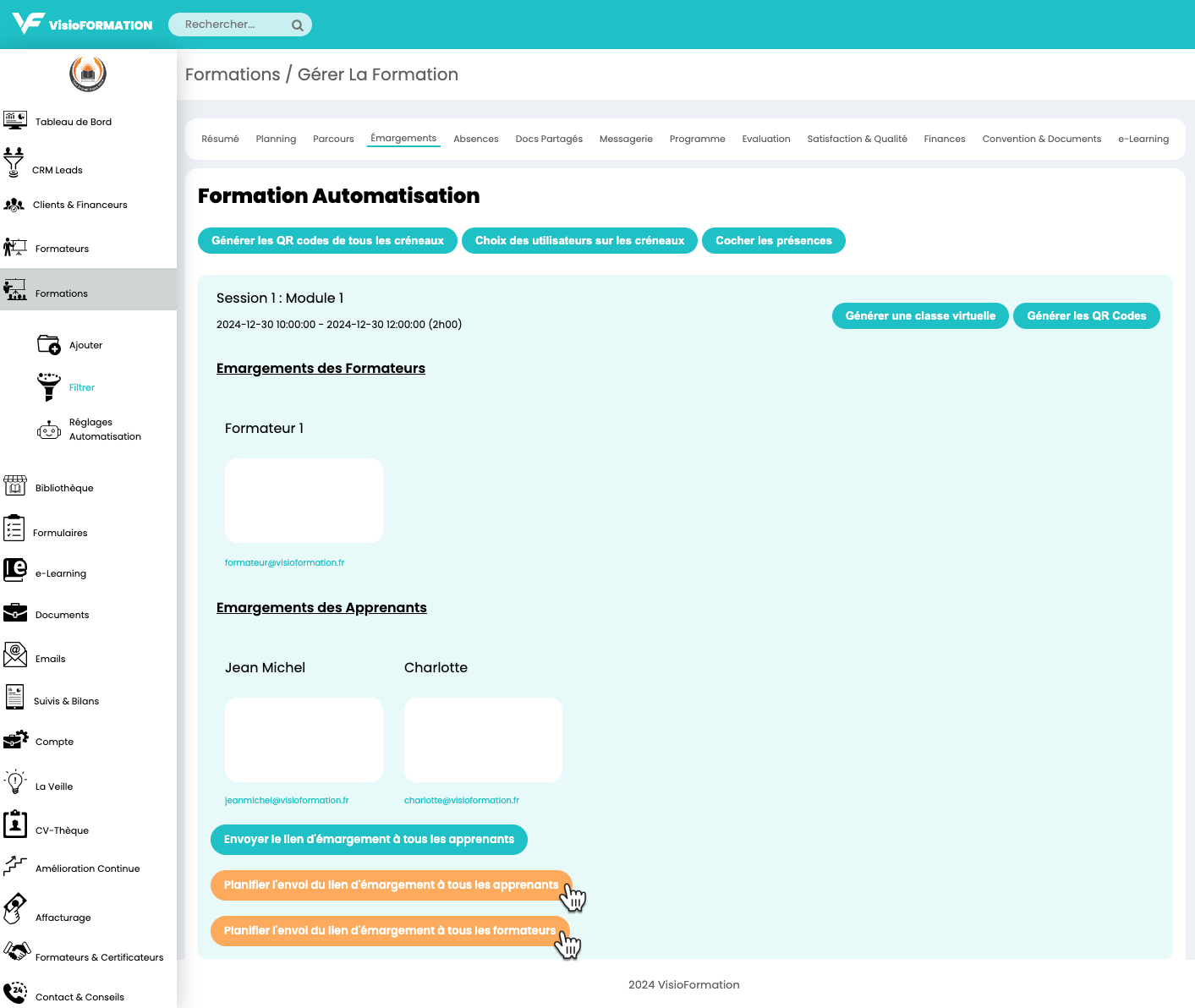Open charlotte@visioformation.fr email link
Screen dimensions: 1195x1008
462,800
